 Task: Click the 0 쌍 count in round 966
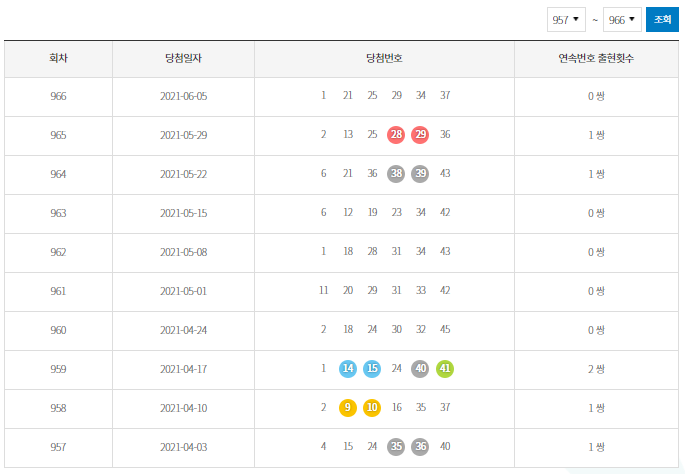596,96
